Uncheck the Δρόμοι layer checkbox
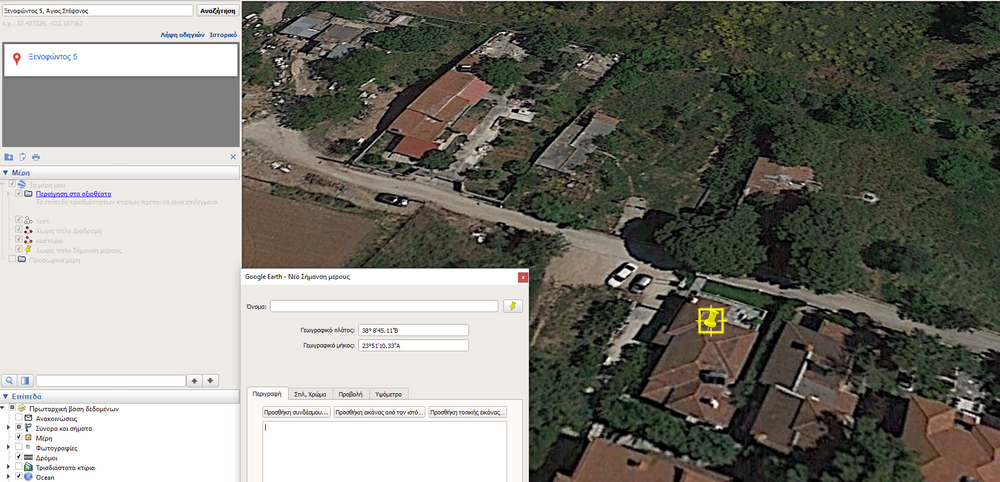 (x=19, y=457)
